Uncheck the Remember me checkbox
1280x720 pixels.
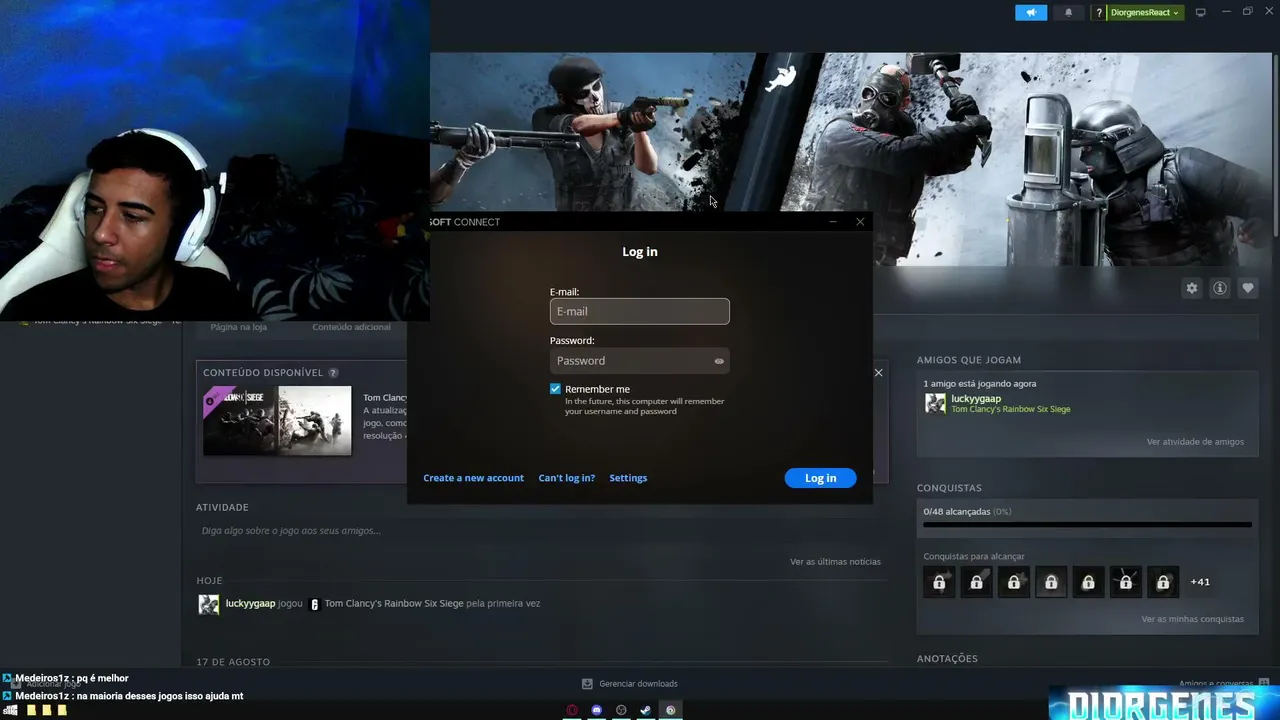point(556,389)
